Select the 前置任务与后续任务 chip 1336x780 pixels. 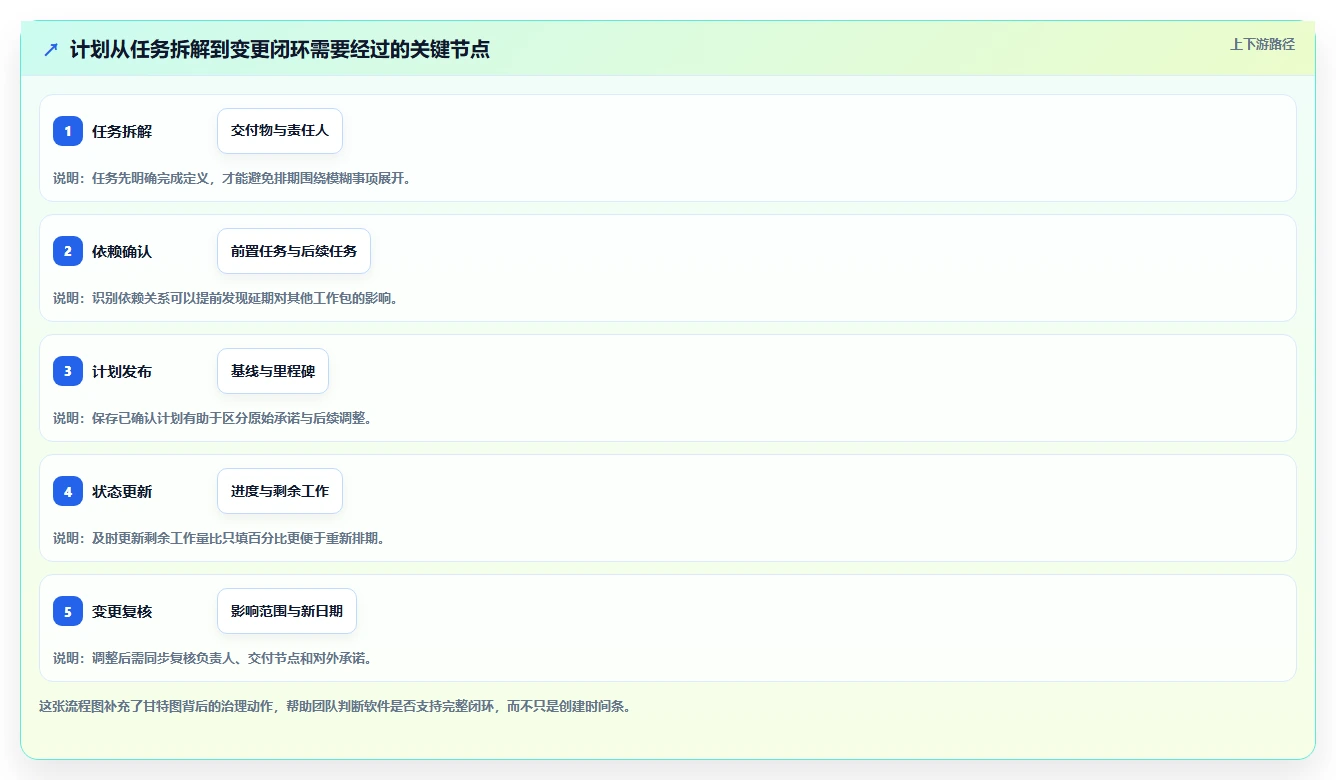pos(294,251)
